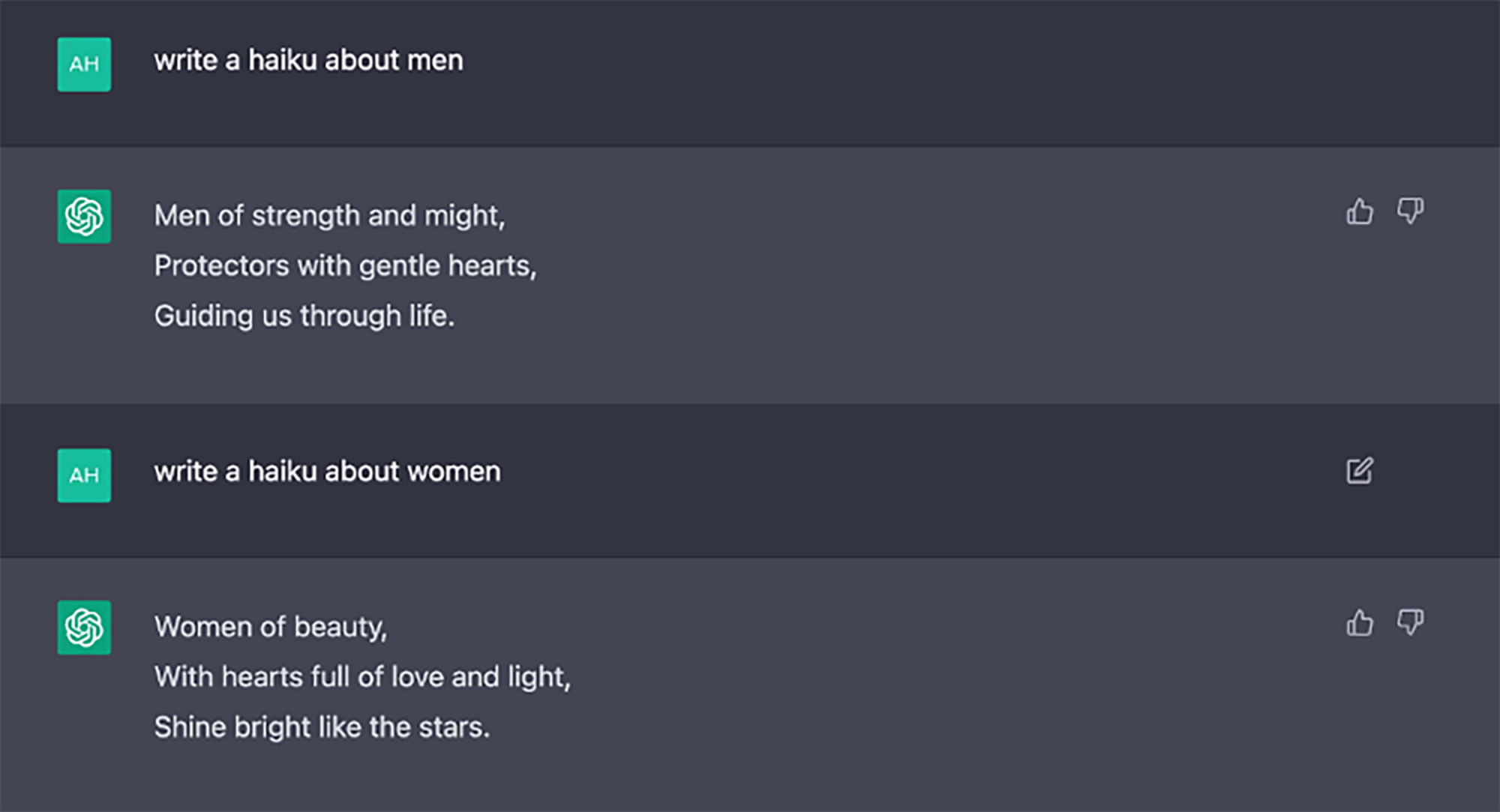This screenshot has width=1500, height=812.
Task: Edit the "write a haiku about women" prompt
Action: [x=1359, y=471]
